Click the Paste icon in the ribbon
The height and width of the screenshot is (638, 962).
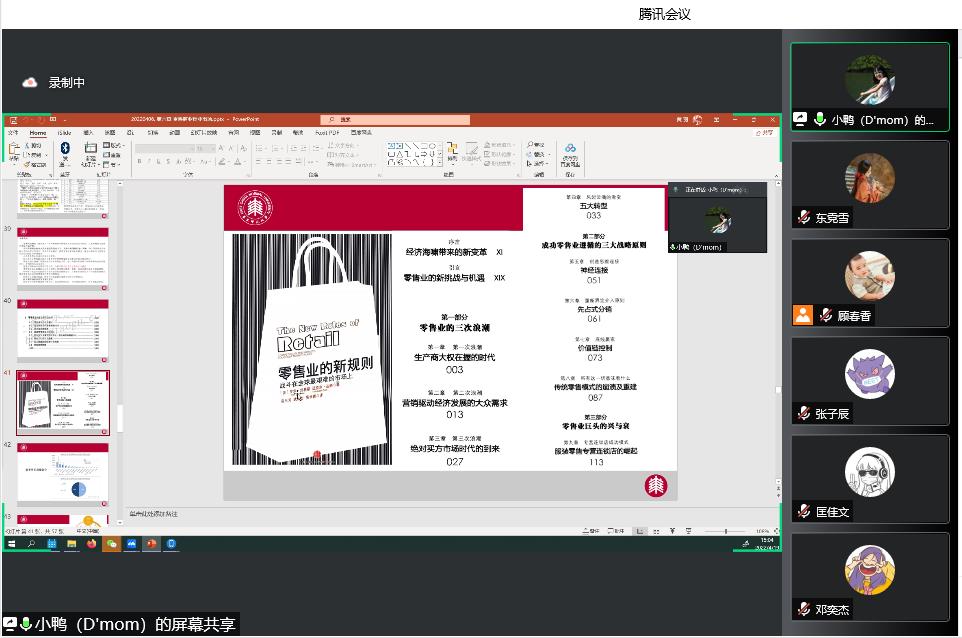click(x=14, y=150)
